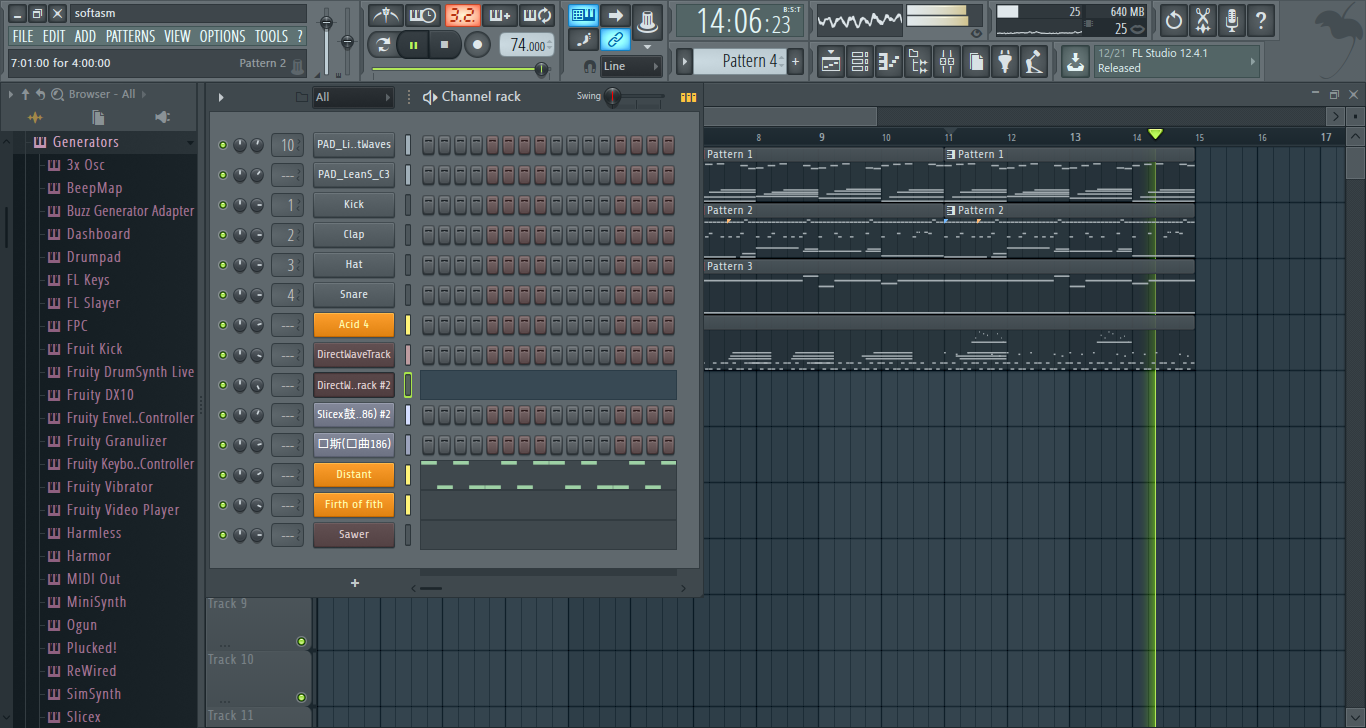
Task: Open the TOOLS menu
Action: 271,36
